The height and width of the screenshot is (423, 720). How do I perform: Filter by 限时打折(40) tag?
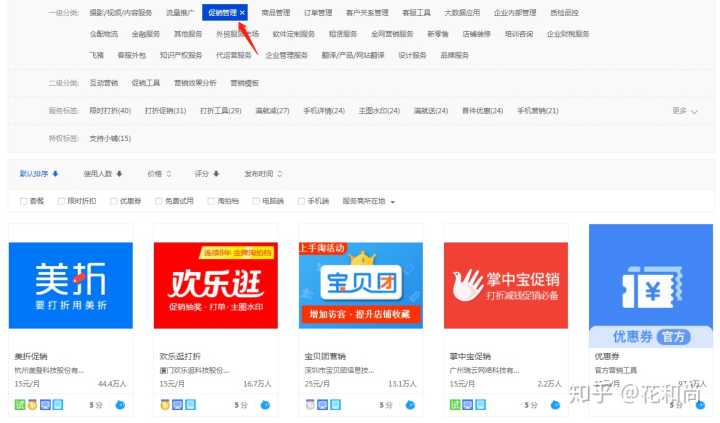pyautogui.click(x=110, y=110)
